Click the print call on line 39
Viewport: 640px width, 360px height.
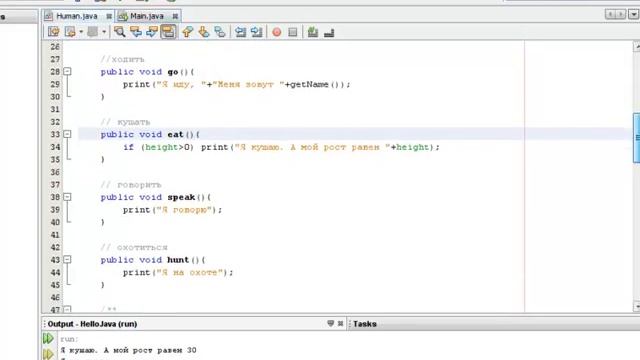pos(137,210)
